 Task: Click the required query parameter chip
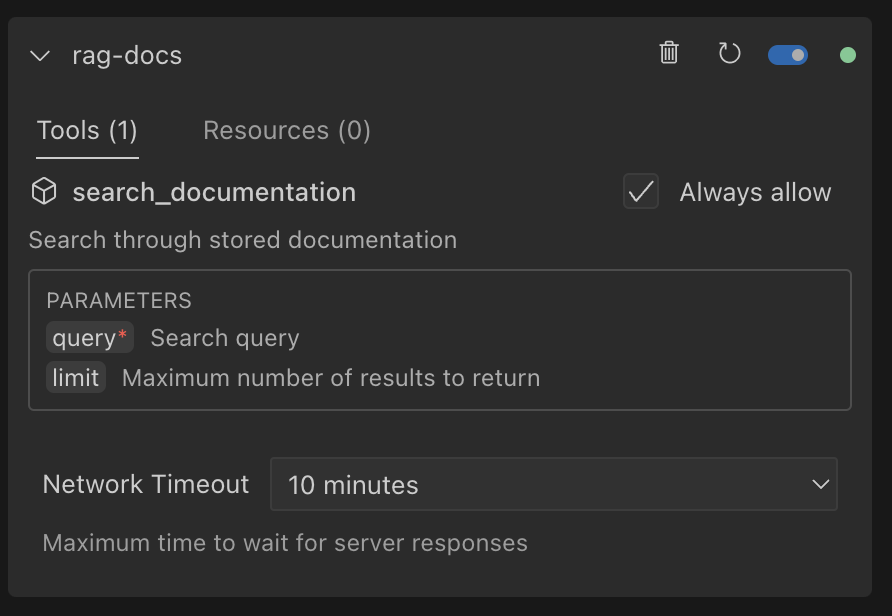tap(89, 337)
